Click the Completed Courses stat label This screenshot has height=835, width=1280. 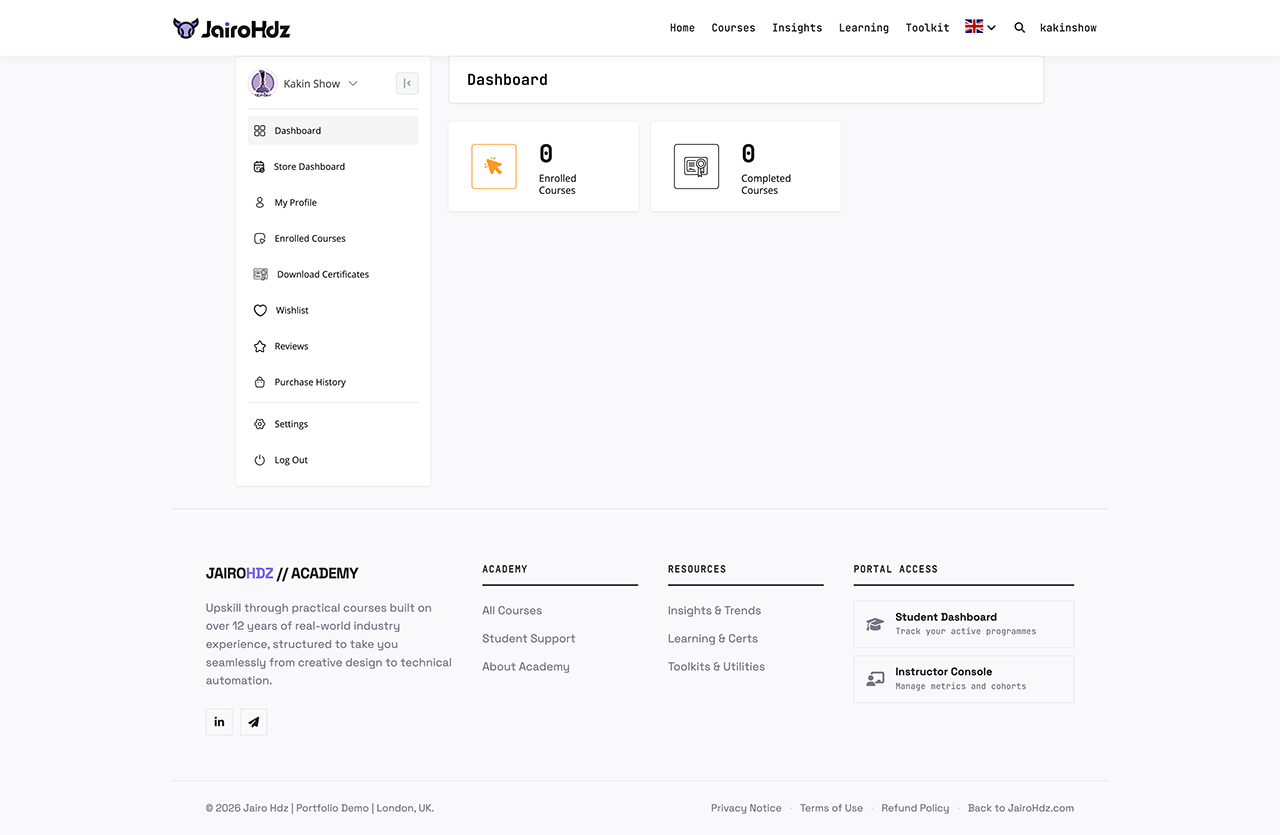click(x=766, y=185)
